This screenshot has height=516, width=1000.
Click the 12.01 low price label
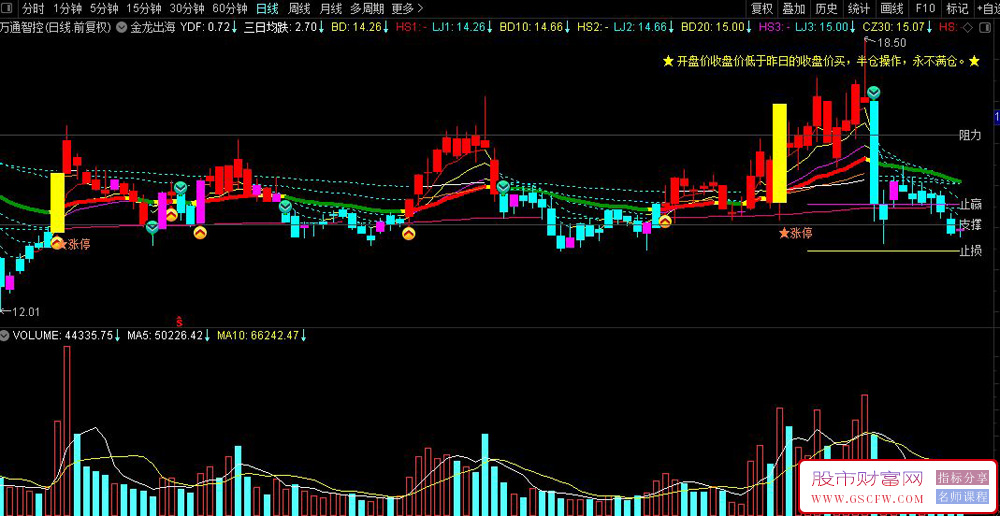click(26, 312)
